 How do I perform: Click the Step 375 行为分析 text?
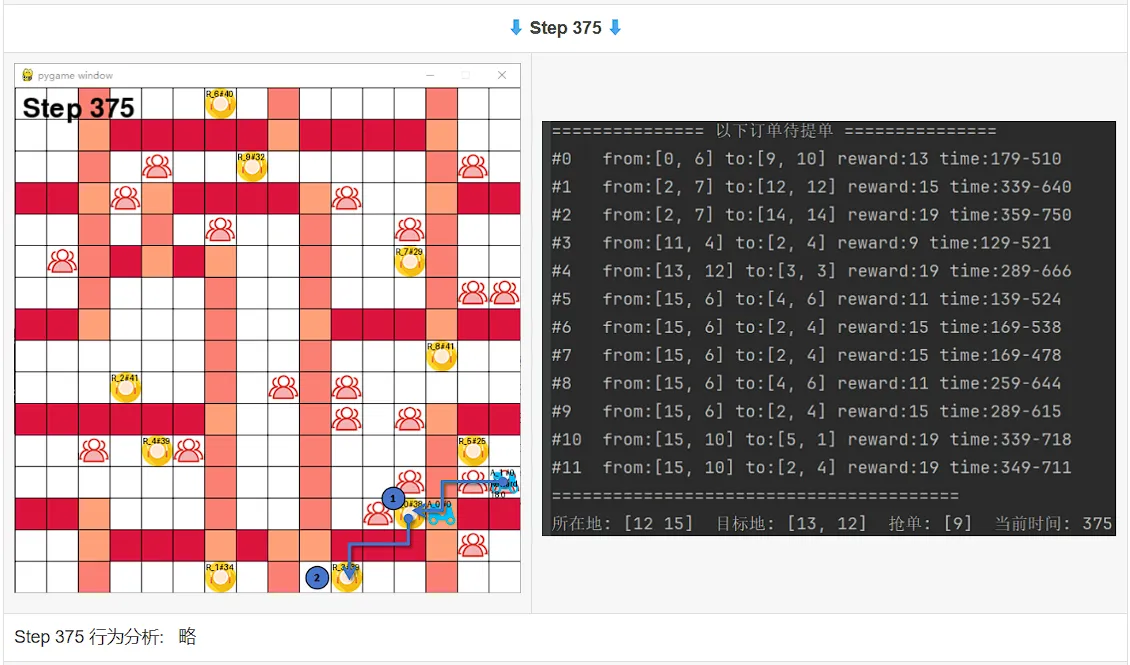pyautogui.click(x=89, y=637)
